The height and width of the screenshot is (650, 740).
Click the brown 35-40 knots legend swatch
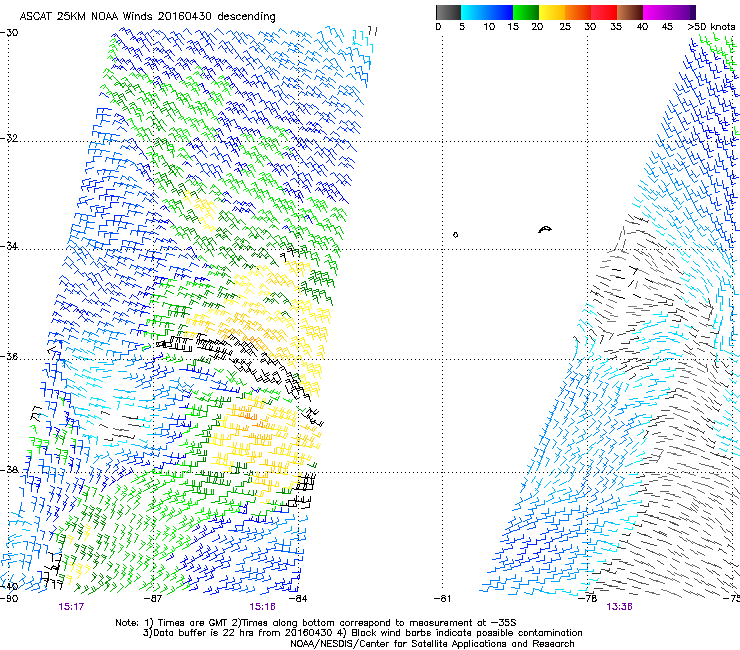pos(630,12)
